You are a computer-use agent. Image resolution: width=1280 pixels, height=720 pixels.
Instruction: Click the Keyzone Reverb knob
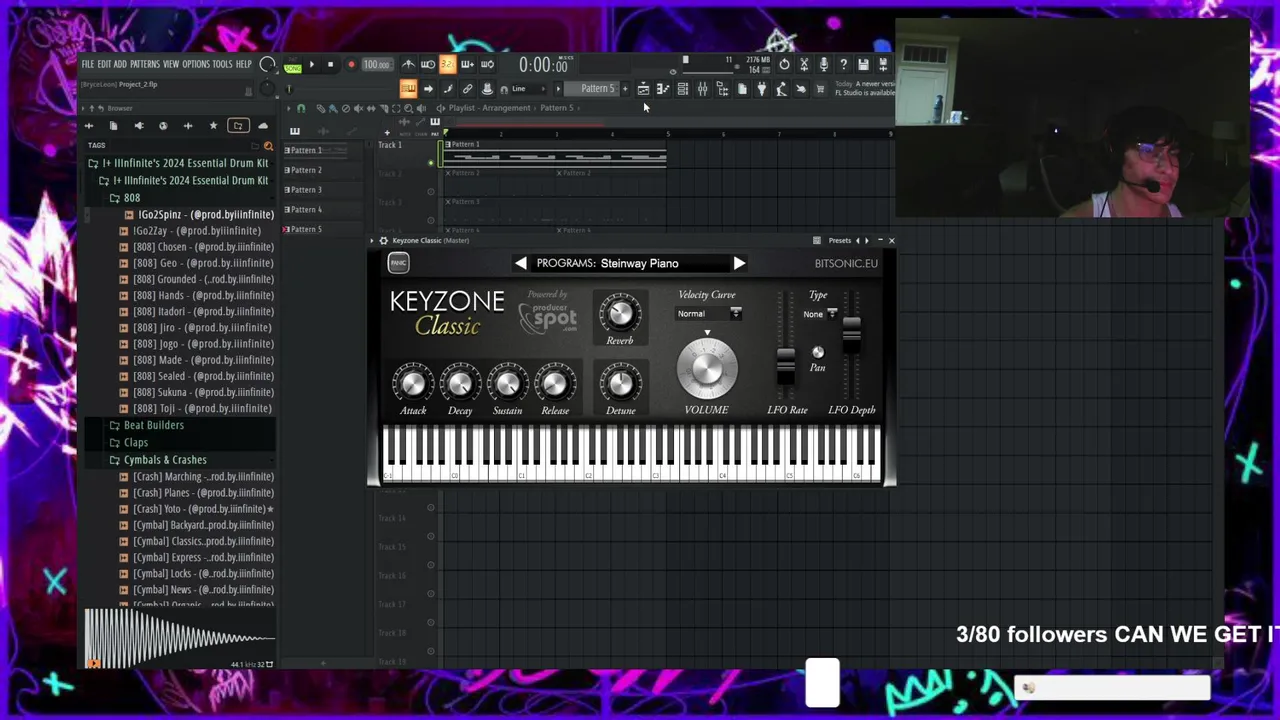[620, 315]
